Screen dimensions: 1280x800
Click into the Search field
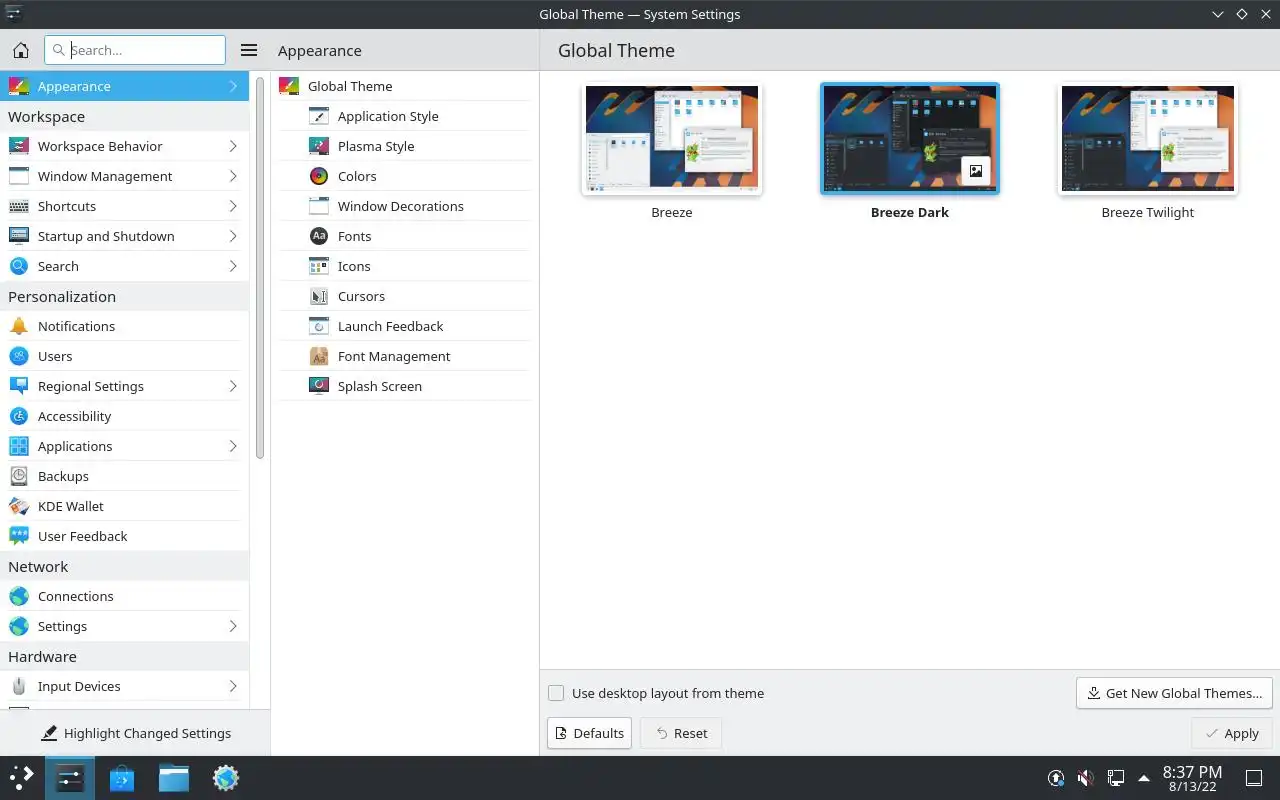click(135, 50)
